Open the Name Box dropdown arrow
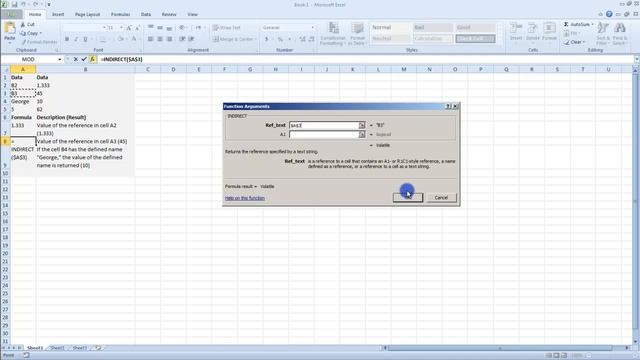The height and width of the screenshot is (360, 640). point(60,60)
